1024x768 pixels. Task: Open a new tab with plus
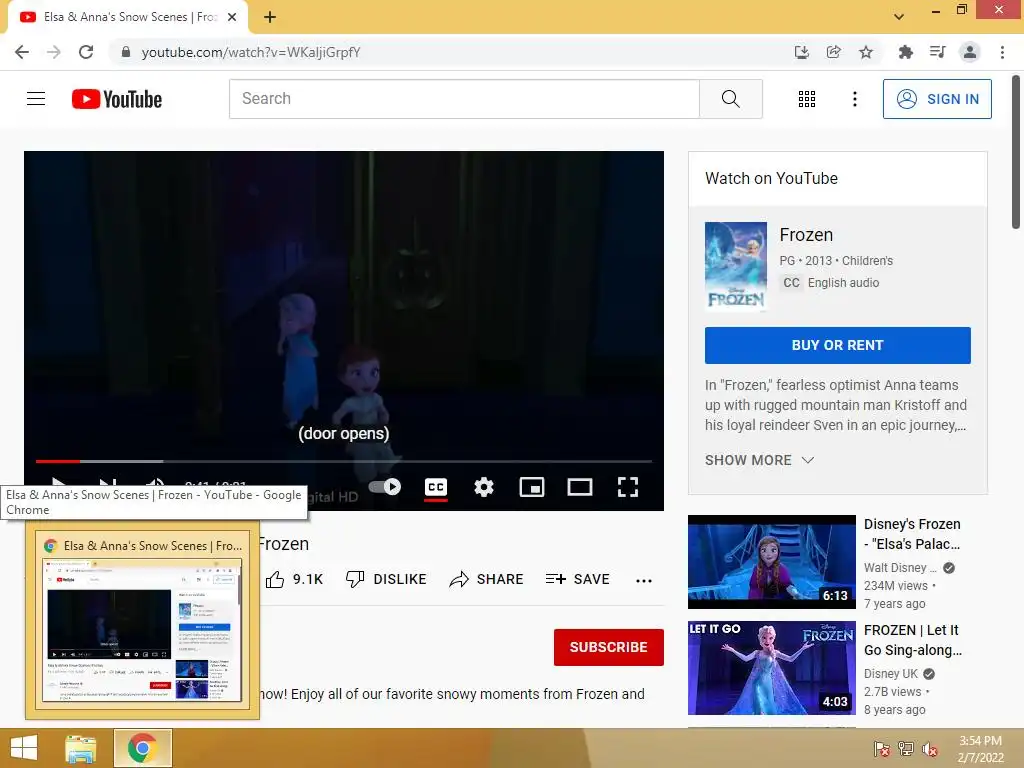[x=270, y=18]
